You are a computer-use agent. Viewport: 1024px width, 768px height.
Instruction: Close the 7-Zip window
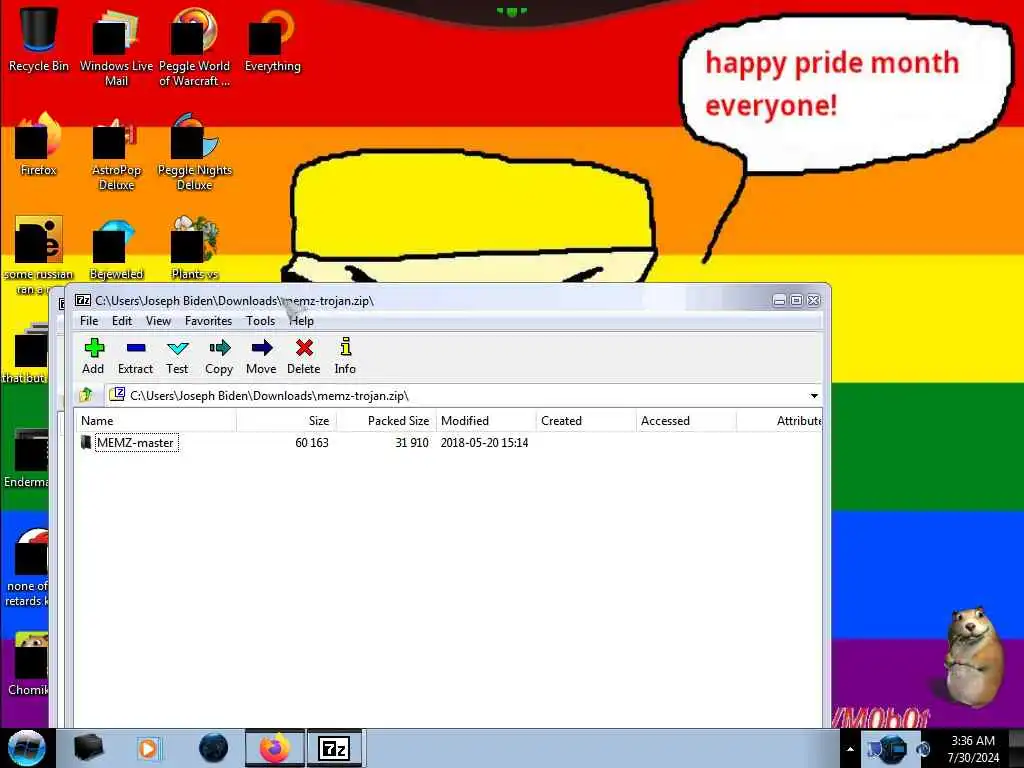tap(813, 300)
